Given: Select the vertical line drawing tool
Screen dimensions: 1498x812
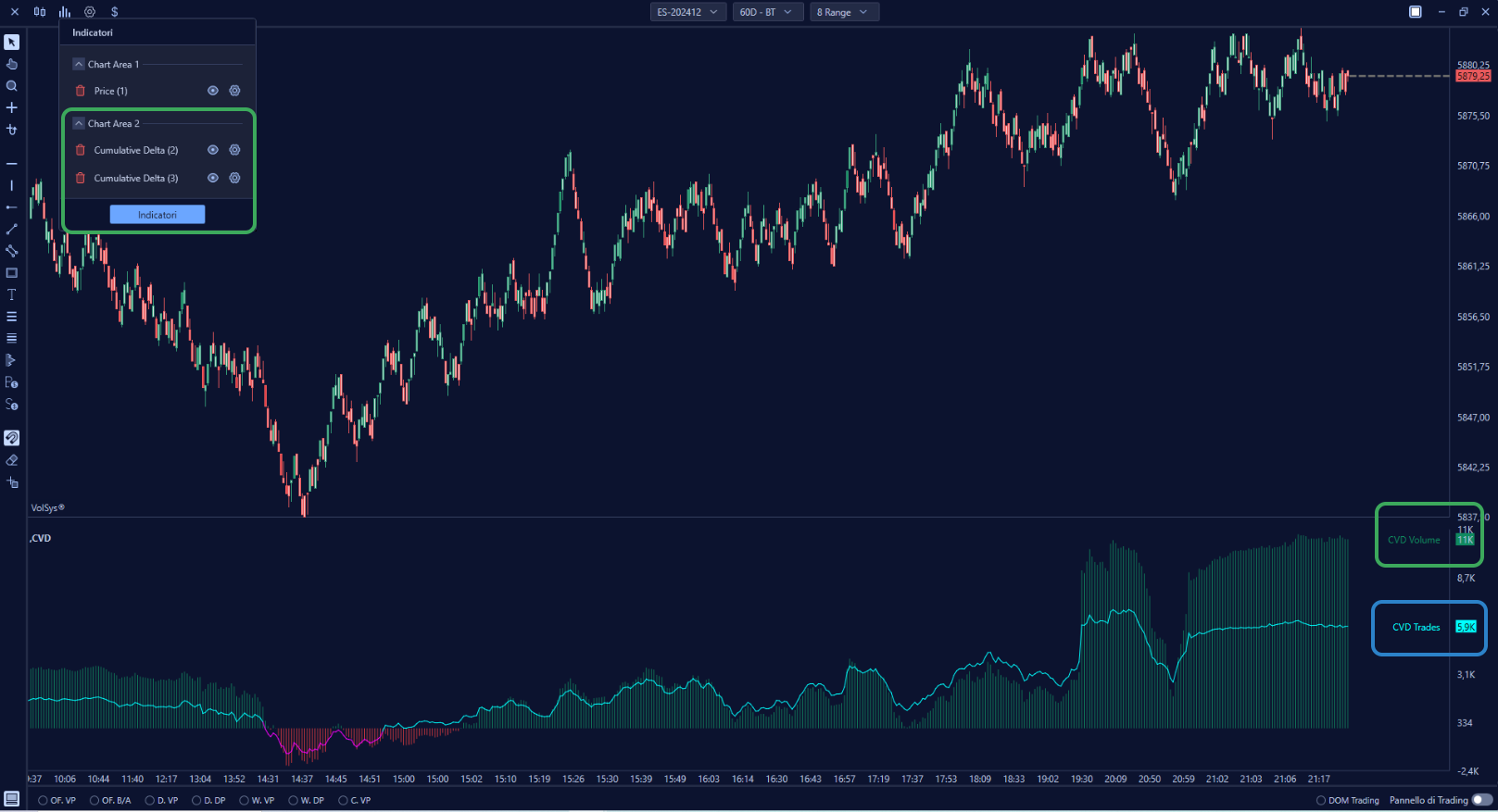Looking at the screenshot, I should [x=11, y=185].
